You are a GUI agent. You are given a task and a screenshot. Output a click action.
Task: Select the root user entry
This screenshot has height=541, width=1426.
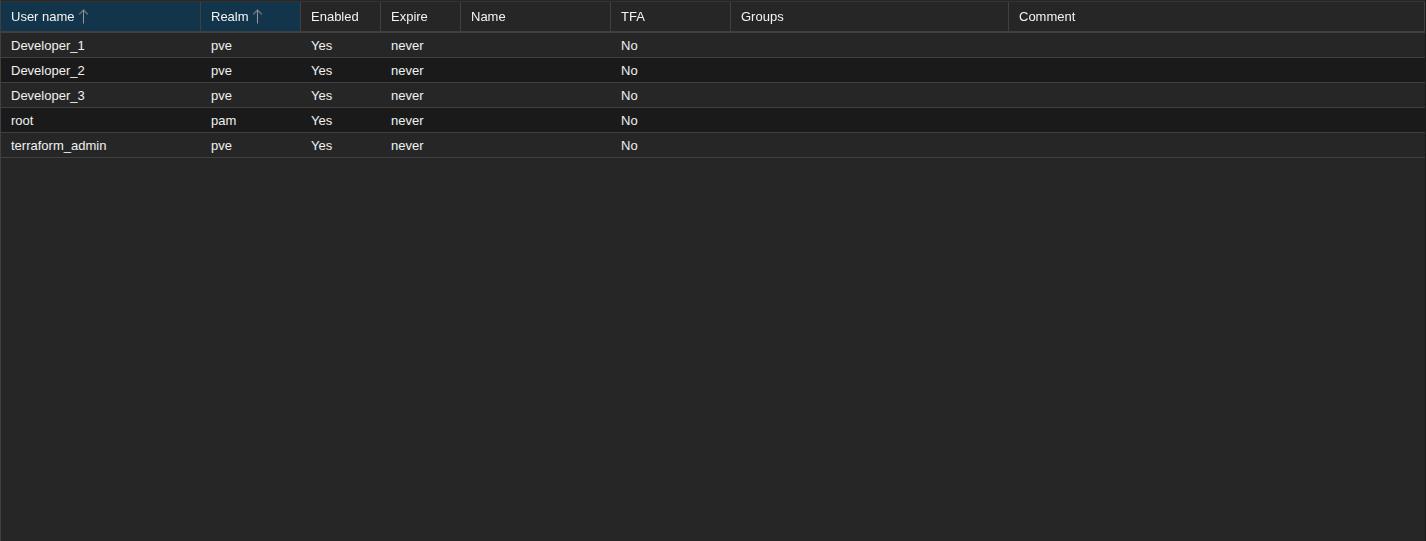coord(22,121)
